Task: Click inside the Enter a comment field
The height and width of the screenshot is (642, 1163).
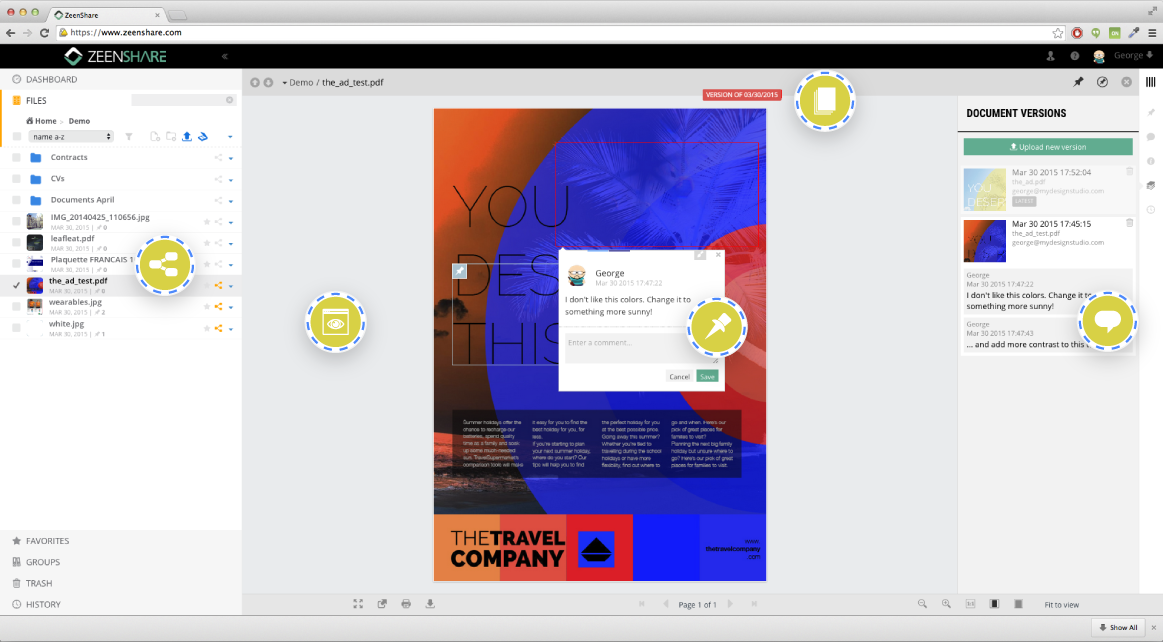Action: pos(641,348)
